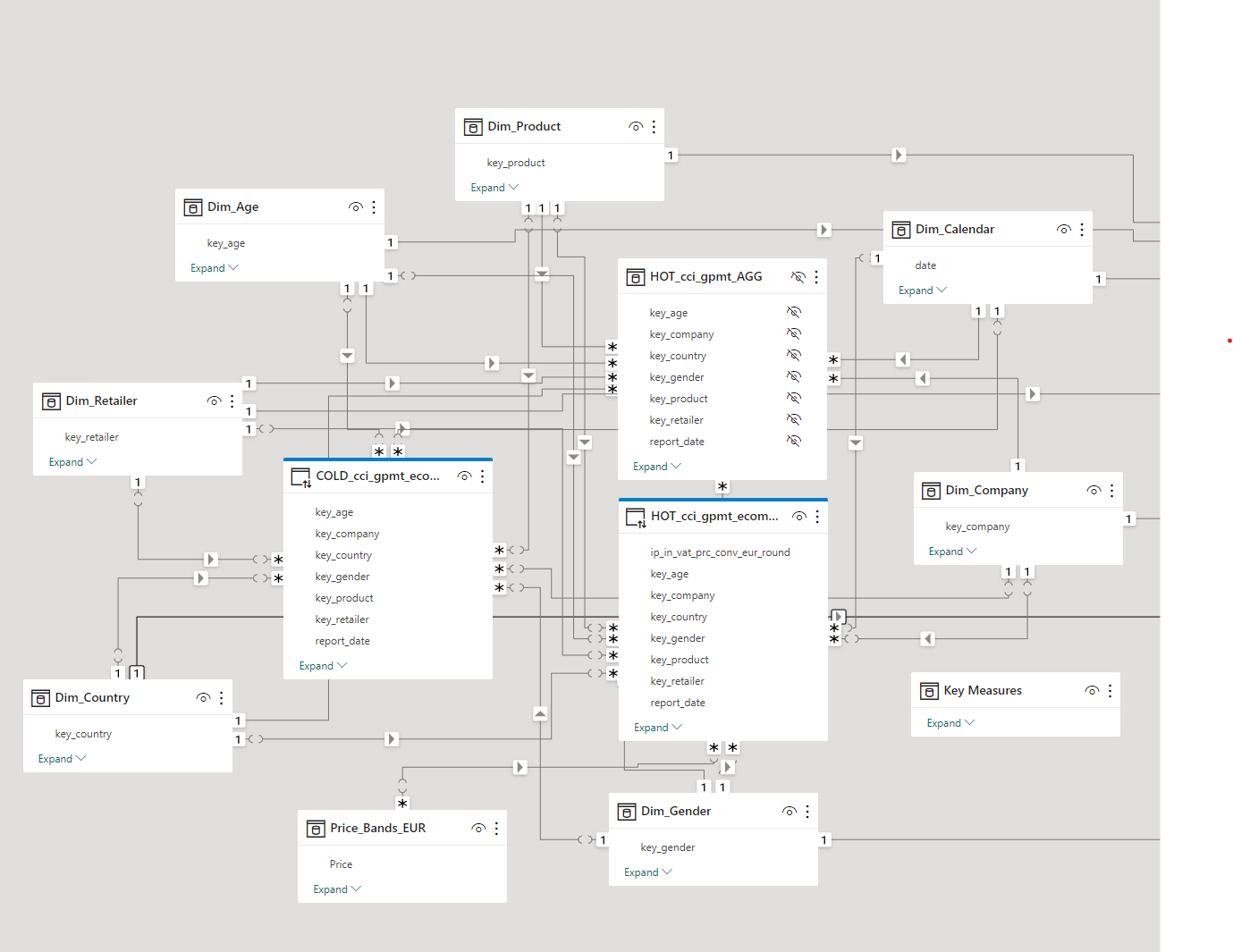
Task: Open more options for Dim_Gender table
Action: click(x=807, y=812)
